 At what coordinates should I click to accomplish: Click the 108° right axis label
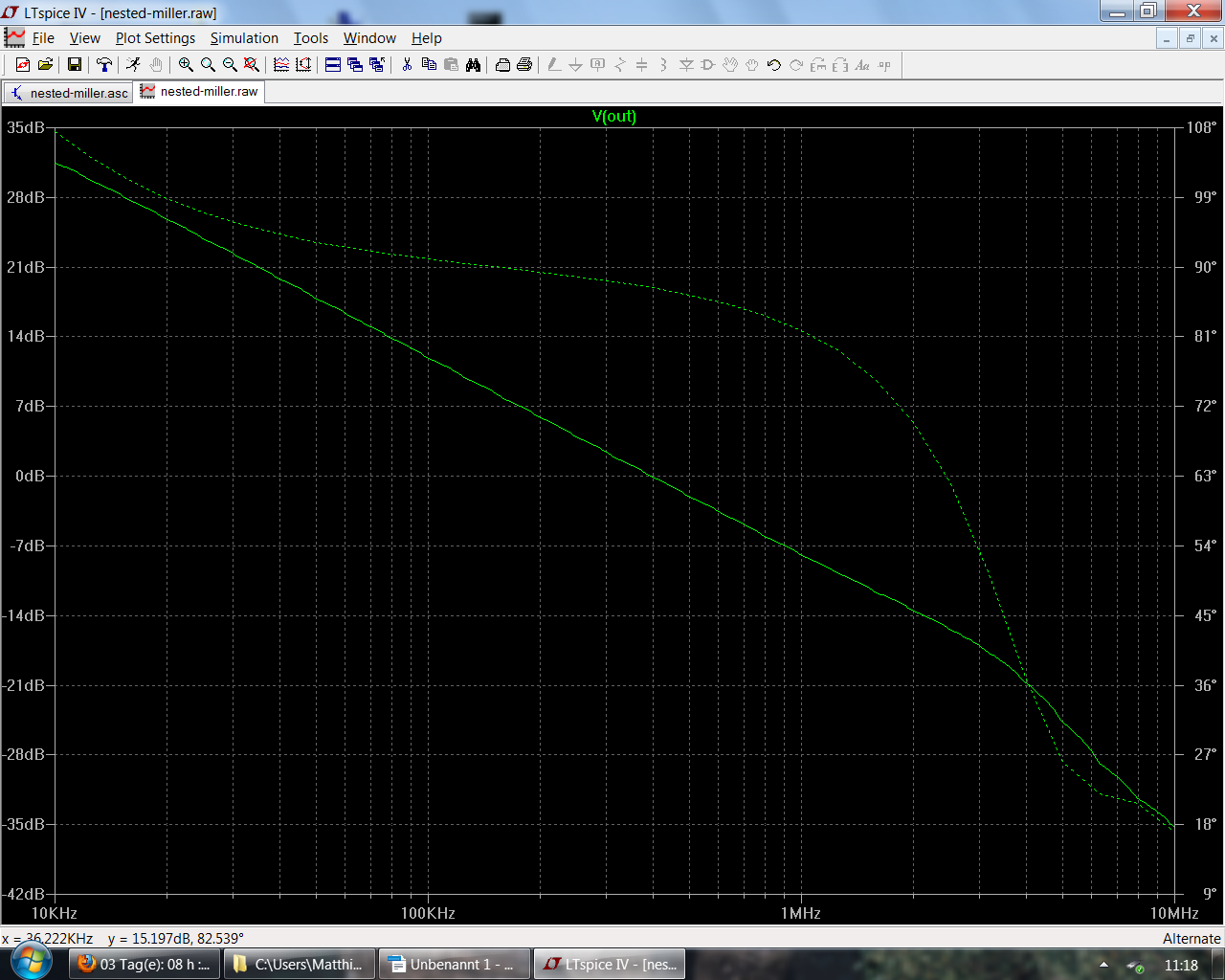click(x=1202, y=127)
